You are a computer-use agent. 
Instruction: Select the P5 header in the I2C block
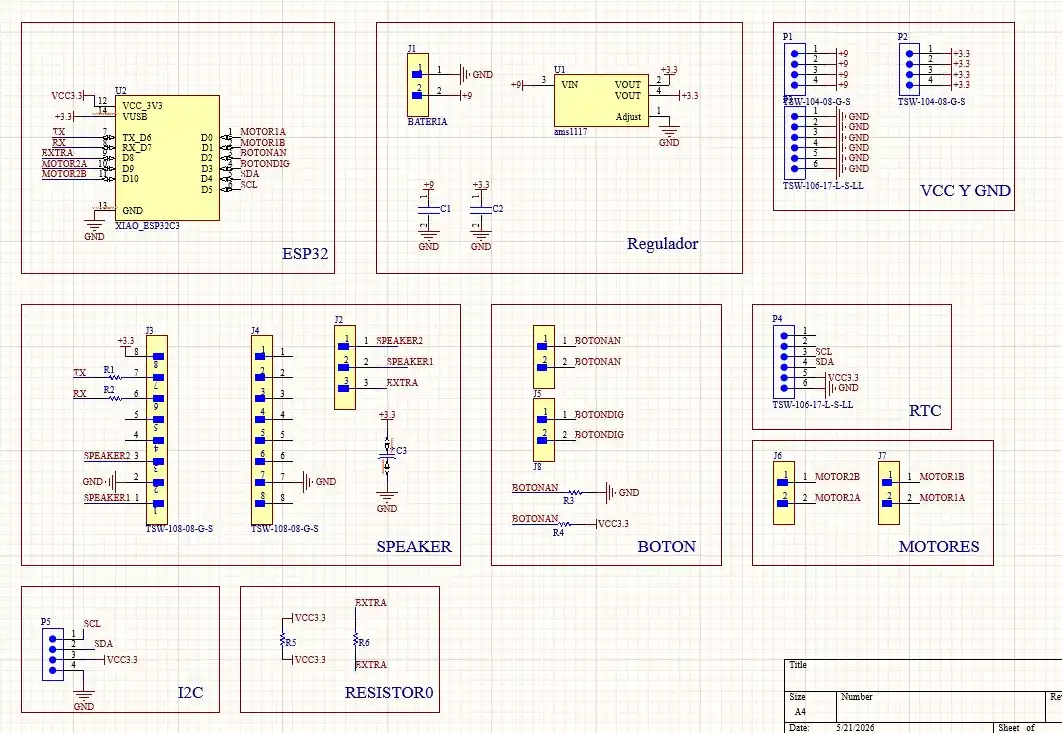(x=53, y=654)
